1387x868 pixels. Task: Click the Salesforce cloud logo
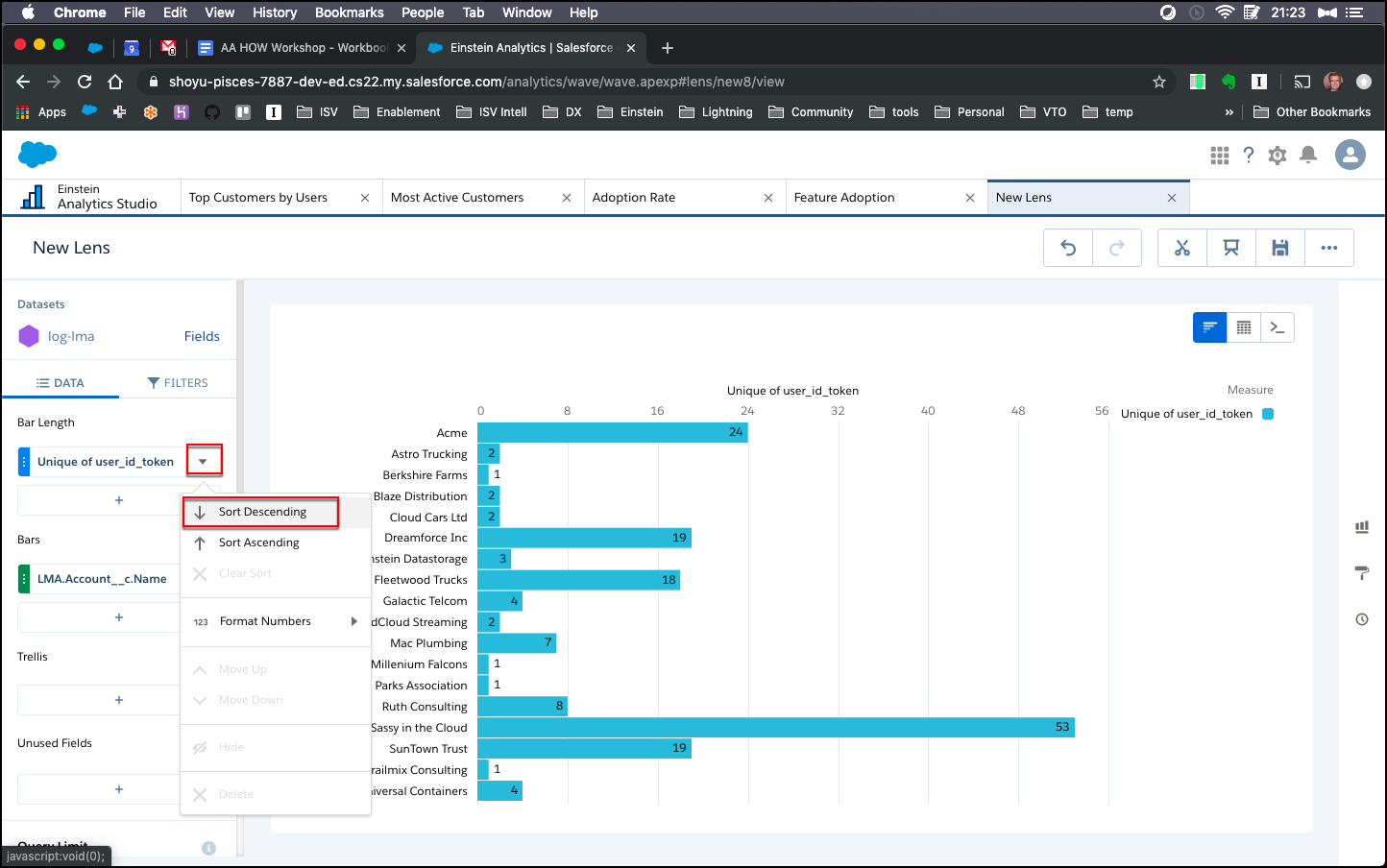click(x=37, y=154)
